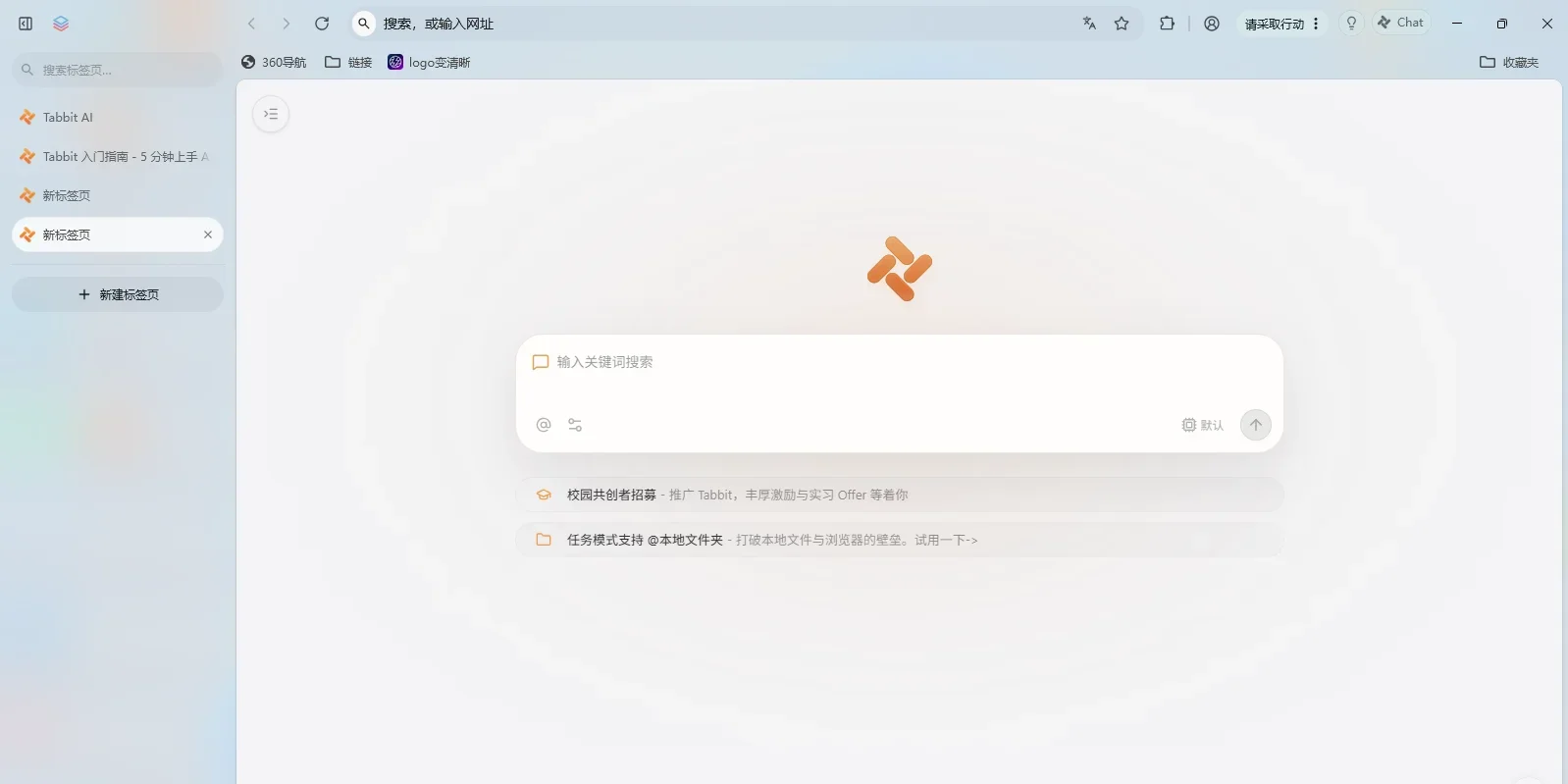Open the 360导航 bookmark

tap(274, 62)
